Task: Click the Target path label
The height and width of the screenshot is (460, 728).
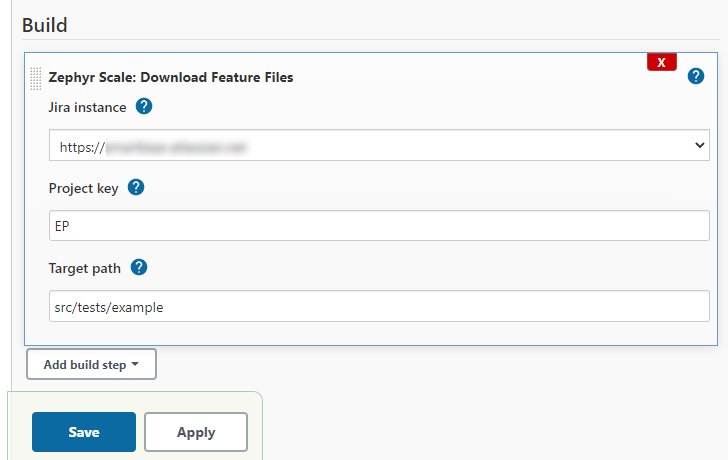Action: point(85,268)
